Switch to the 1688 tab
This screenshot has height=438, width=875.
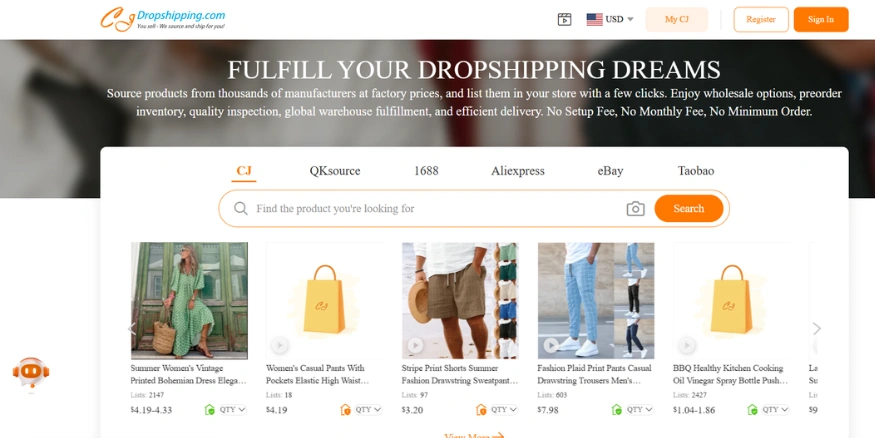[x=426, y=171]
